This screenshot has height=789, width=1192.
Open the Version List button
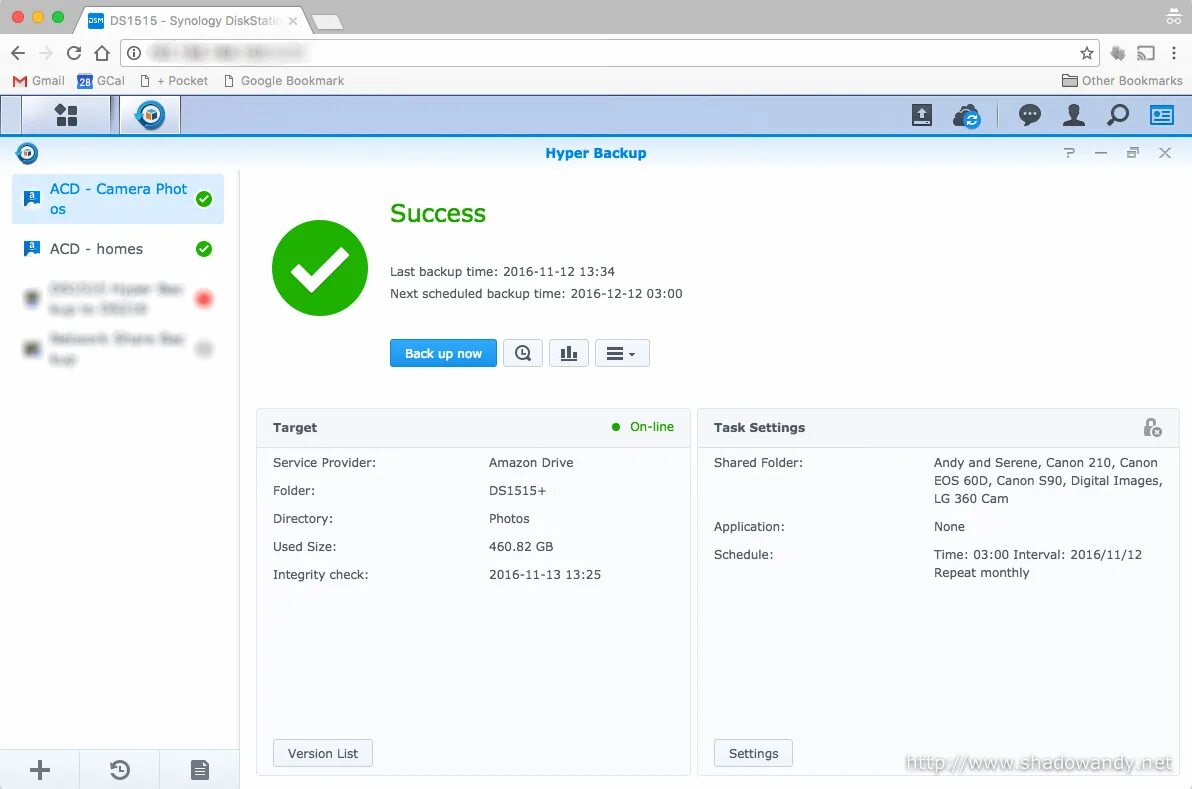point(322,753)
